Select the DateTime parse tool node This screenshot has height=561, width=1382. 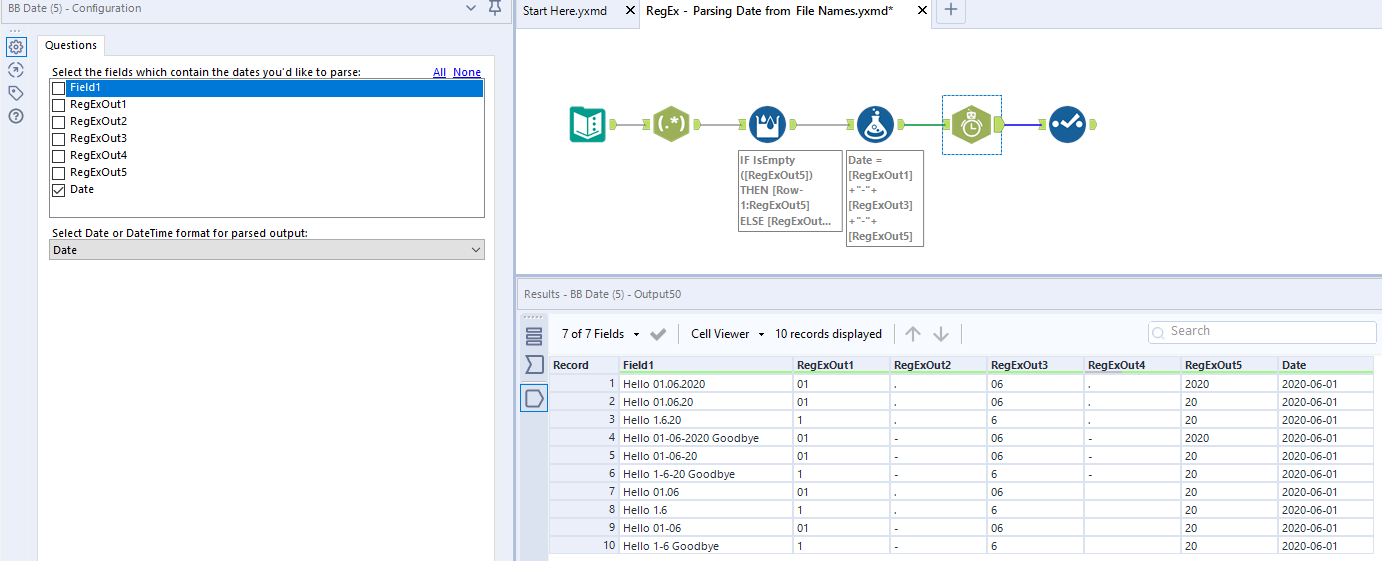971,124
